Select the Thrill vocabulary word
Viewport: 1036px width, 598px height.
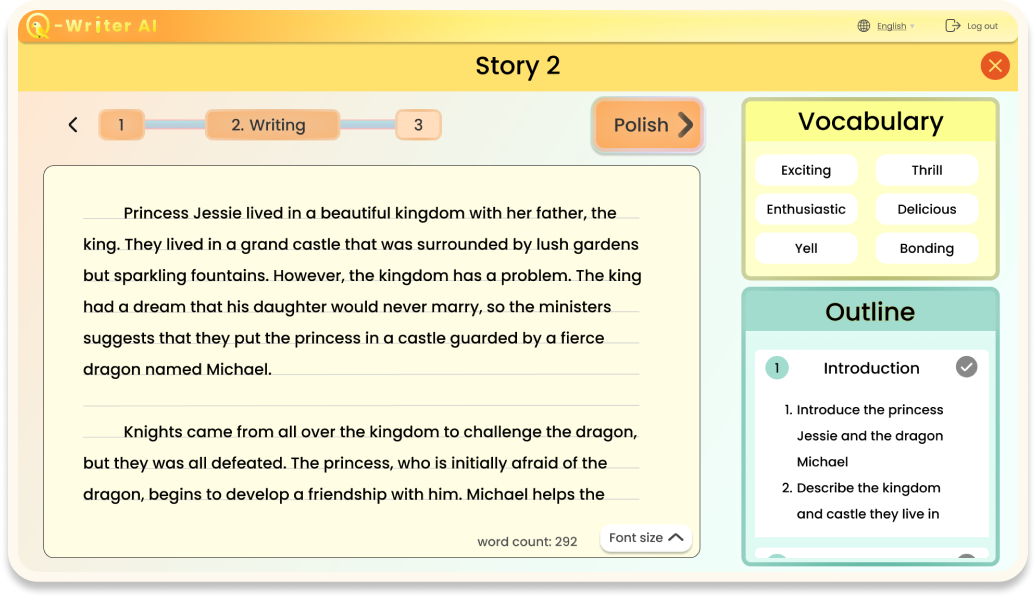tap(927, 170)
